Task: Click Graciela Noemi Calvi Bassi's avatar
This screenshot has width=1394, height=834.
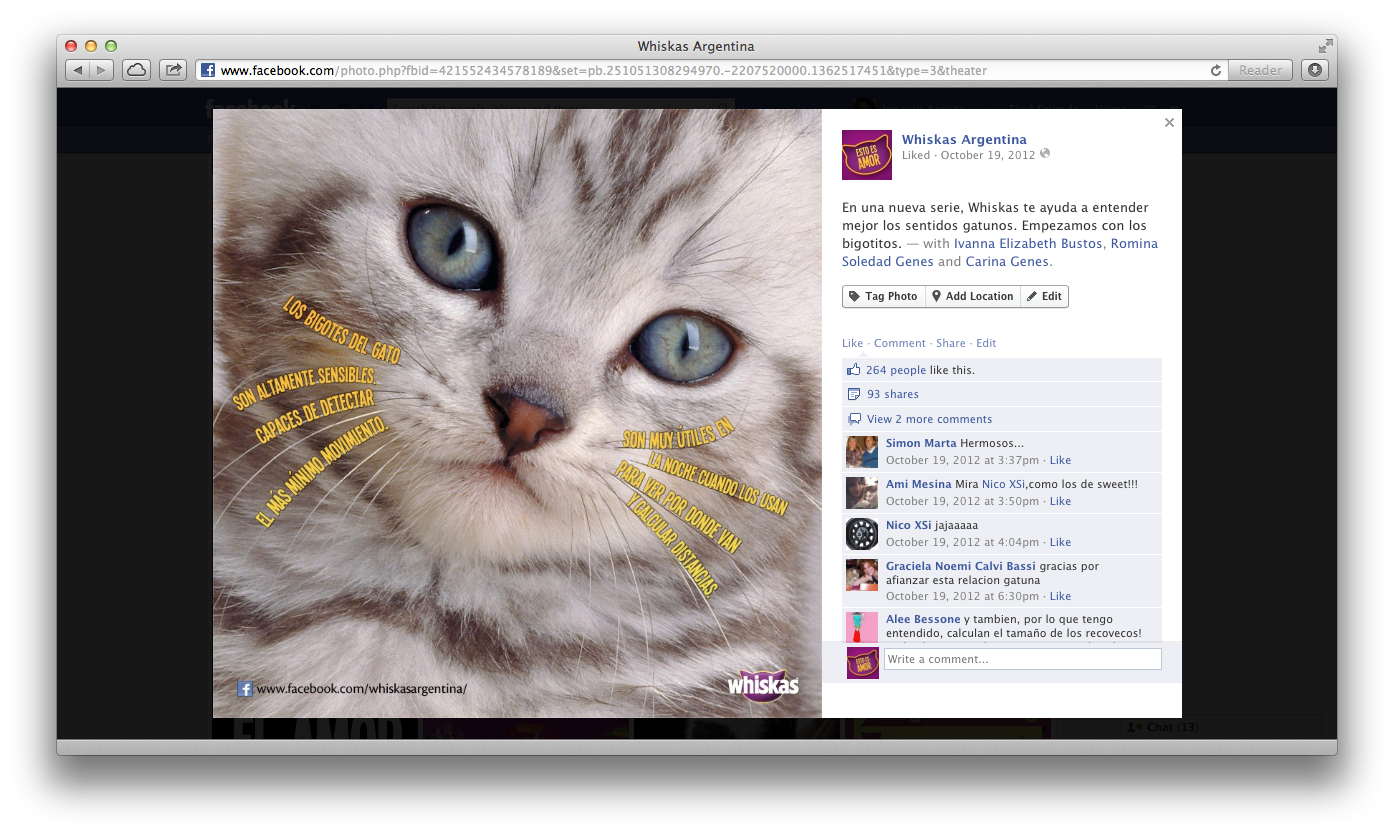Action: tap(862, 575)
